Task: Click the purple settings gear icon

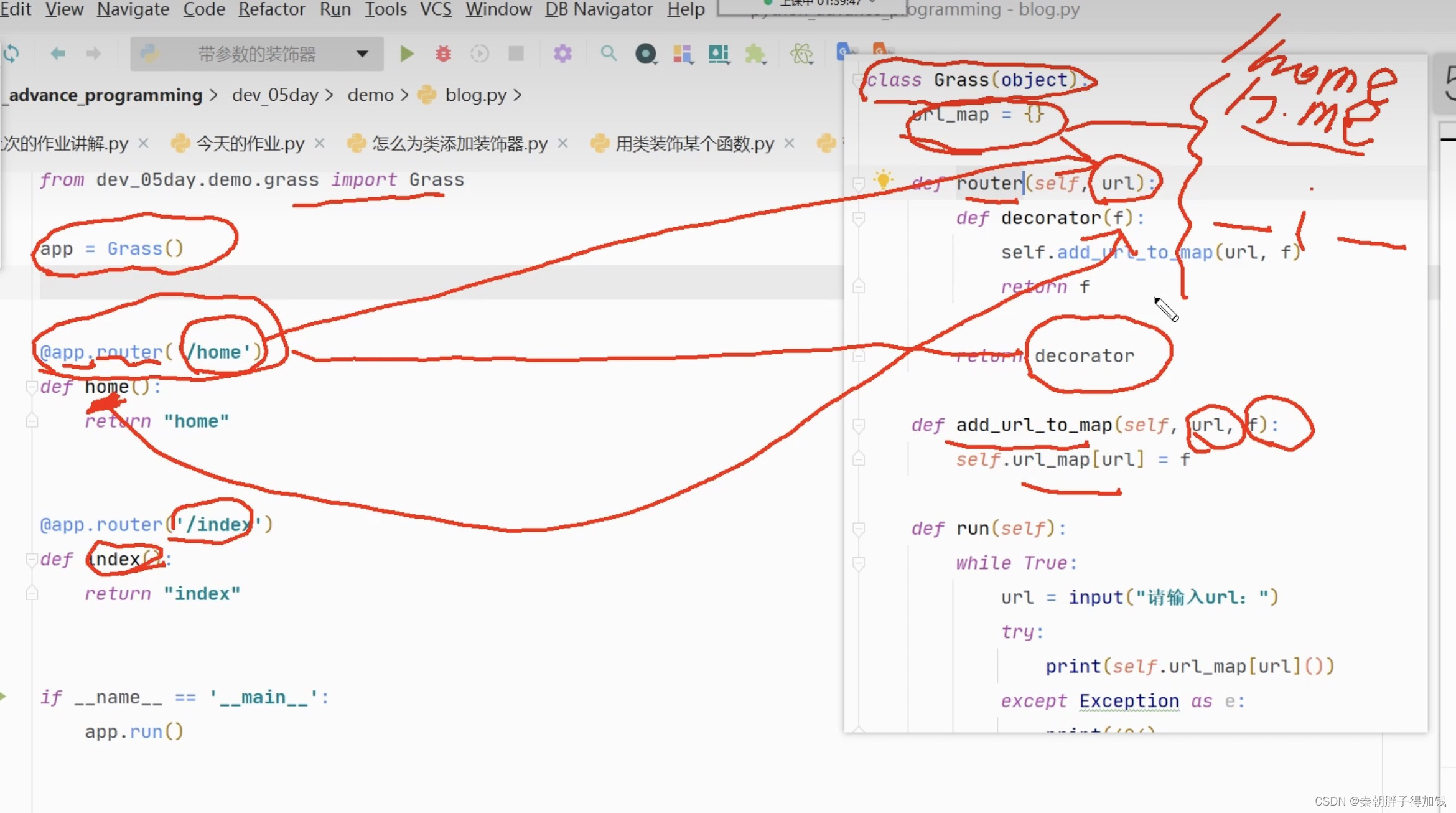Action: [562, 54]
